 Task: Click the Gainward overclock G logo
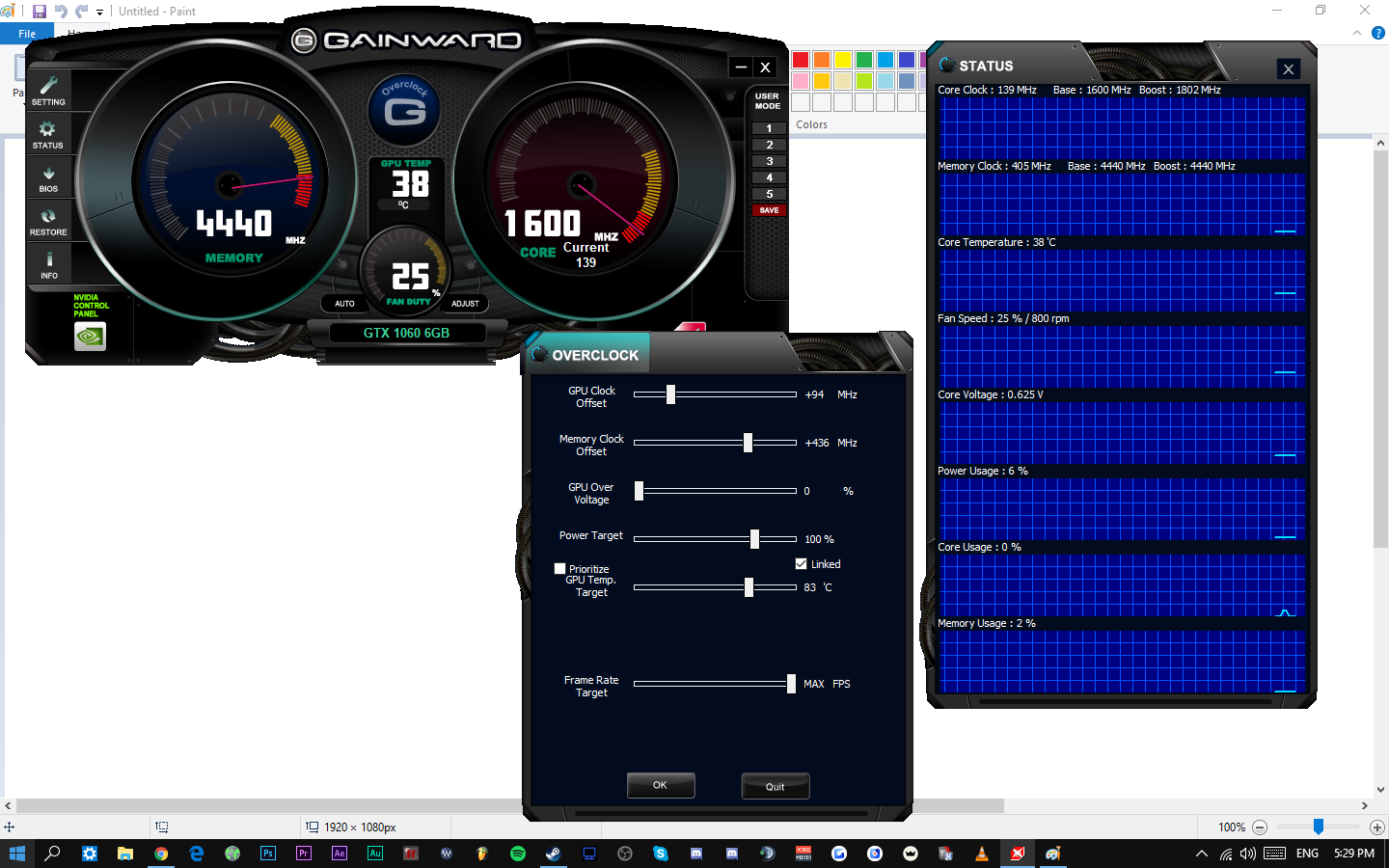405,111
